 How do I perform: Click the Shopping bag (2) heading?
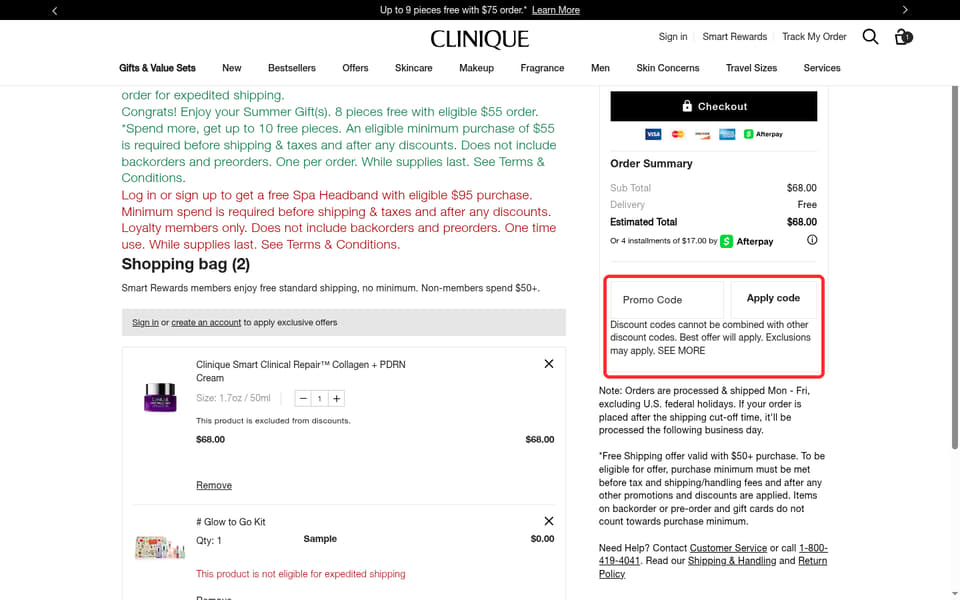186,264
